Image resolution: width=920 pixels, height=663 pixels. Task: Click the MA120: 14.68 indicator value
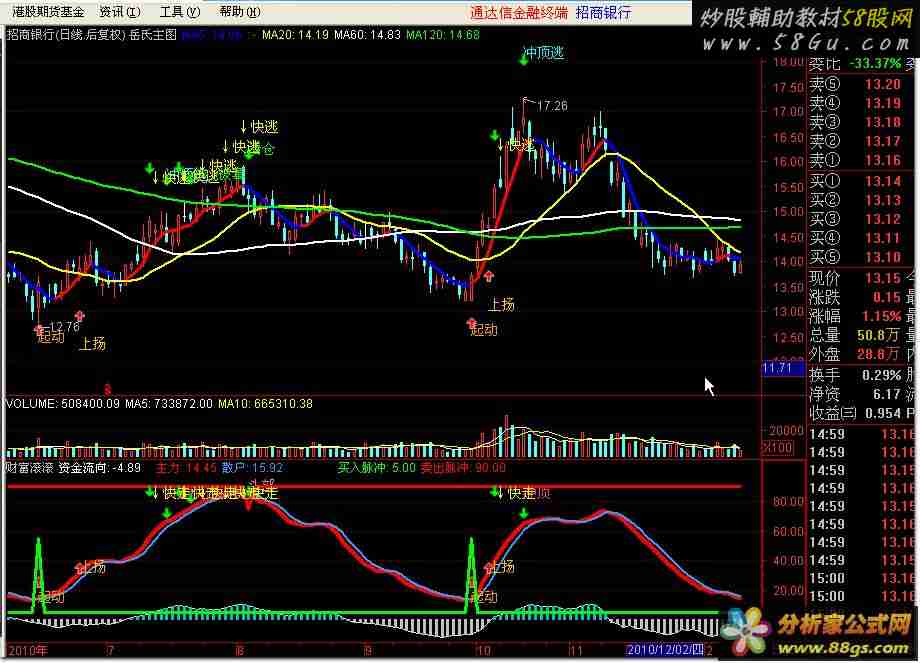click(442, 35)
